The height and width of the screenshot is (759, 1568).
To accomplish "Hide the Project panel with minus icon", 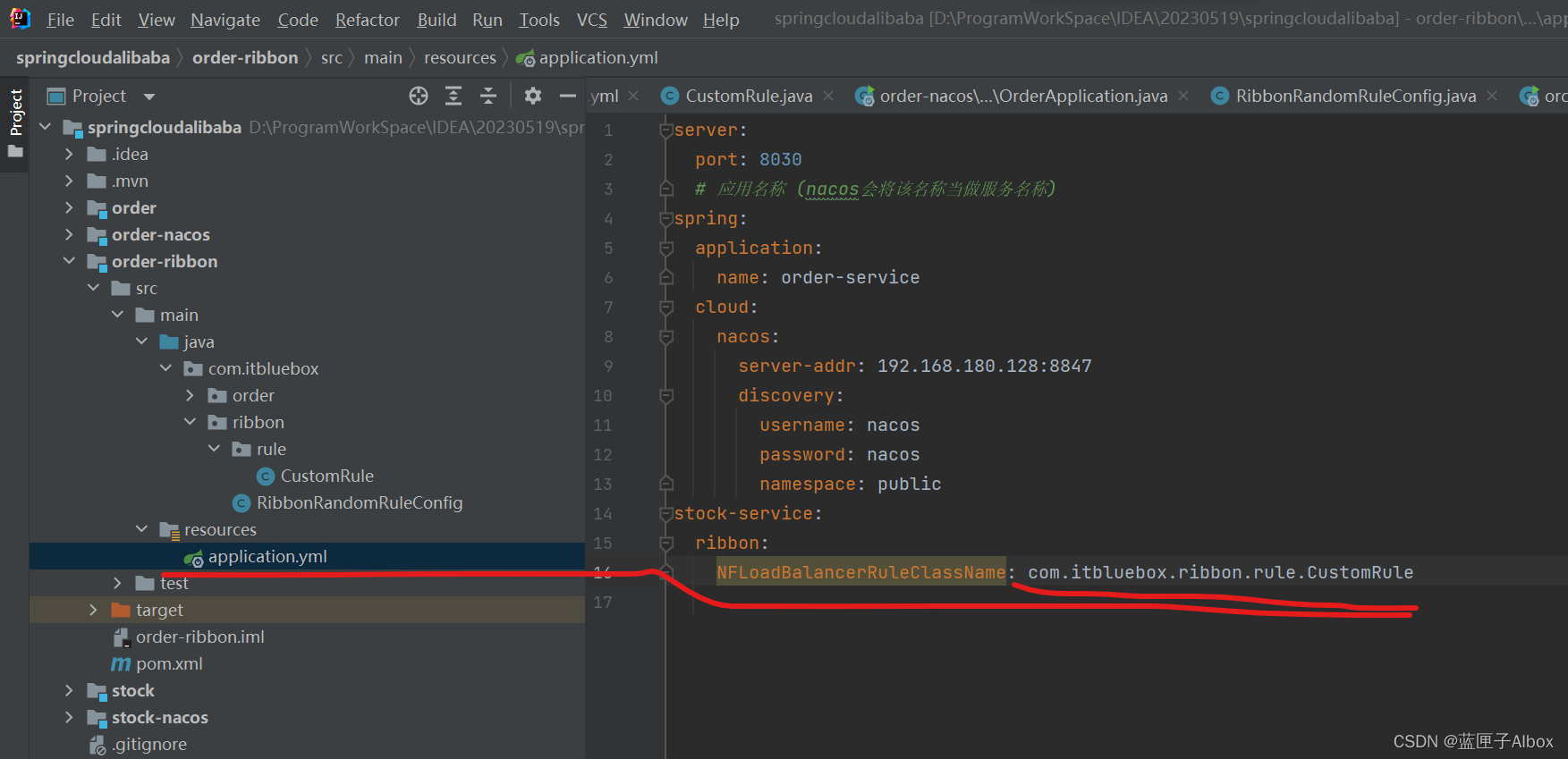I will pyautogui.click(x=568, y=96).
